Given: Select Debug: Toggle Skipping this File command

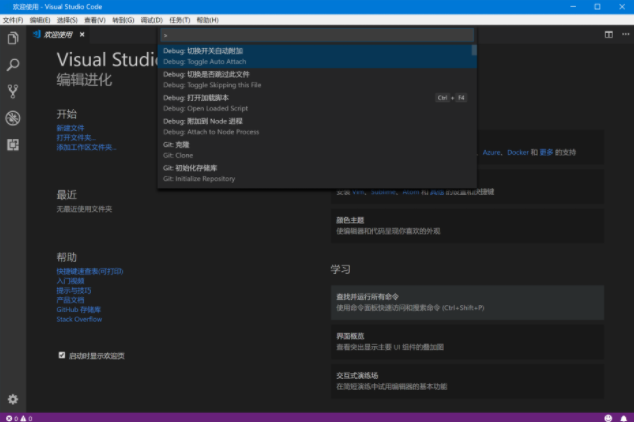Looking at the screenshot, I should pos(317,80).
